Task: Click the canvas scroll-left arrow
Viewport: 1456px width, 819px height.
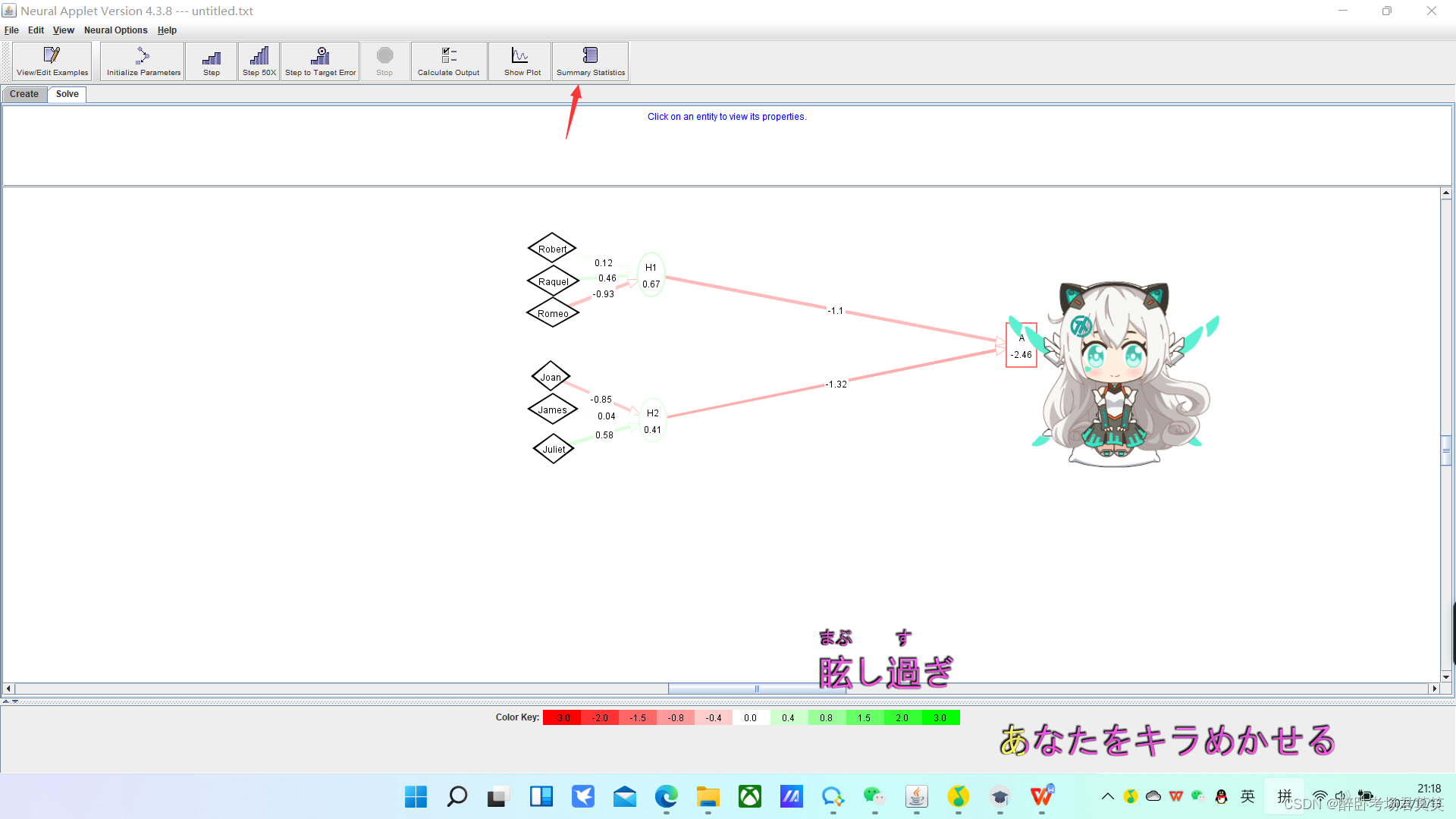Action: coord(8,689)
